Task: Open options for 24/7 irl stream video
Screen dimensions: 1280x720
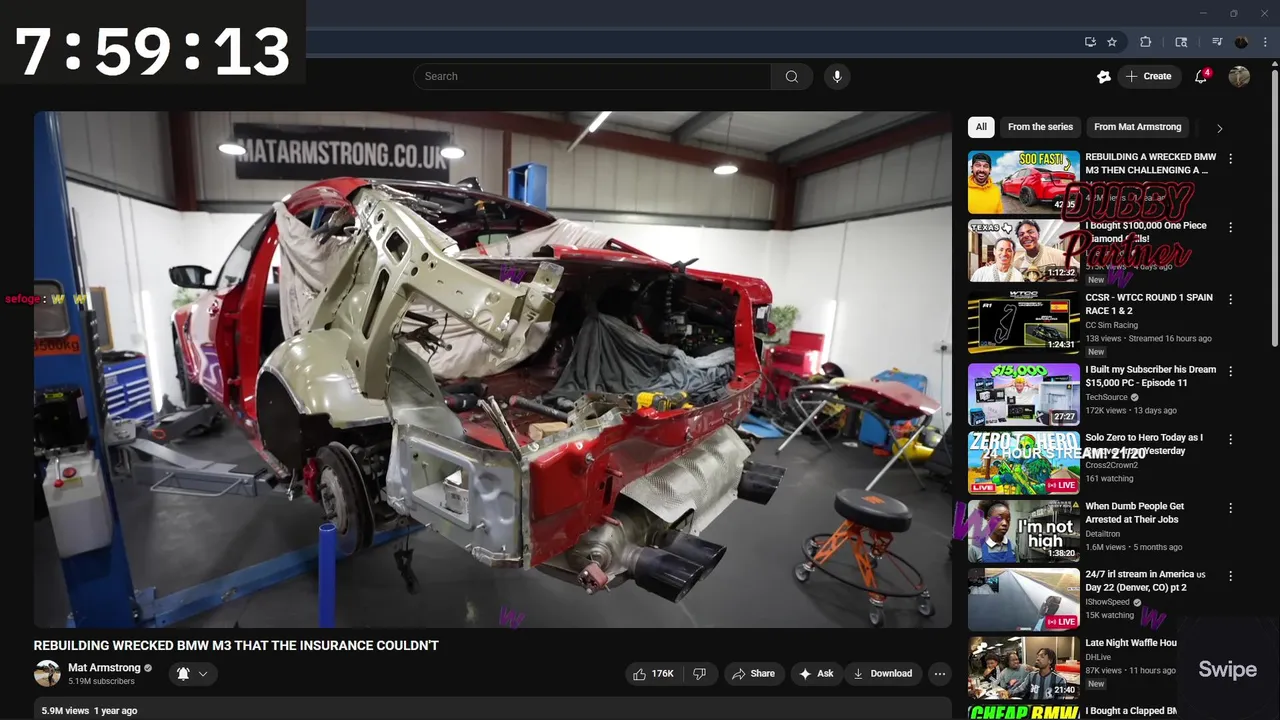Action: tap(1230, 576)
